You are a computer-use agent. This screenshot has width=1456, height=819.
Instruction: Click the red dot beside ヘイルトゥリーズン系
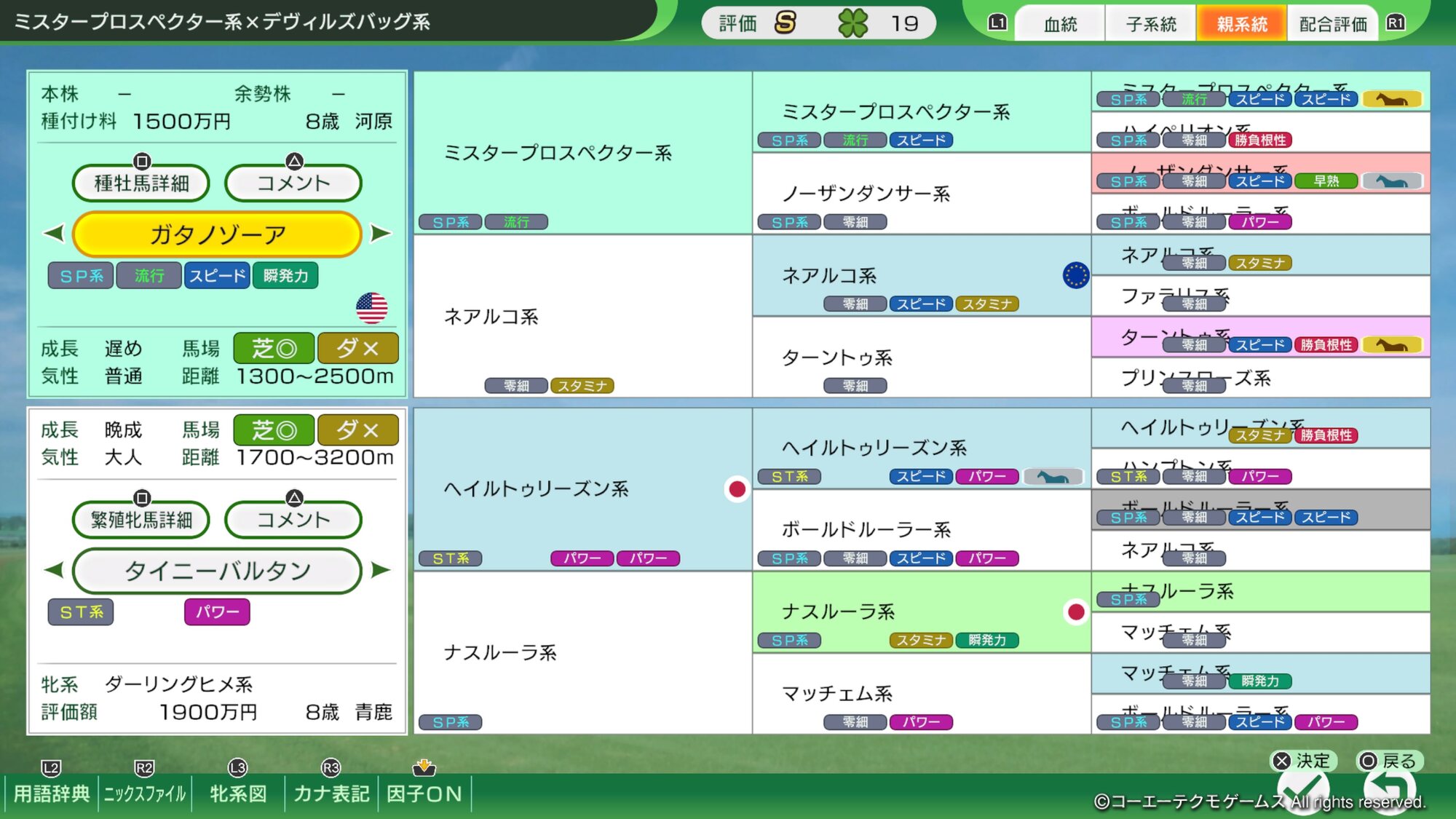[x=737, y=489]
